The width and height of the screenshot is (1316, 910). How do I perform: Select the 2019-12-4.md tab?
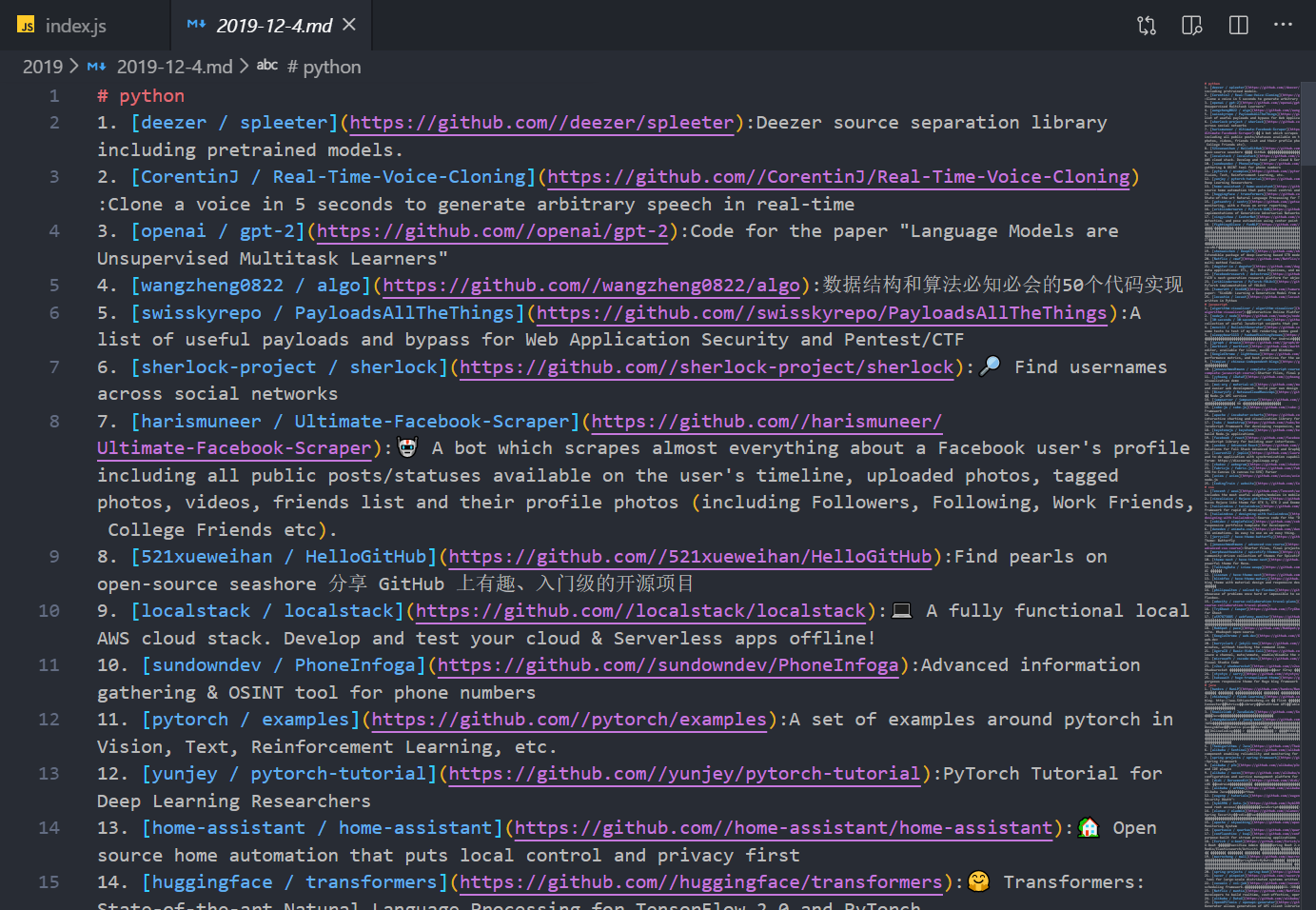click(273, 26)
